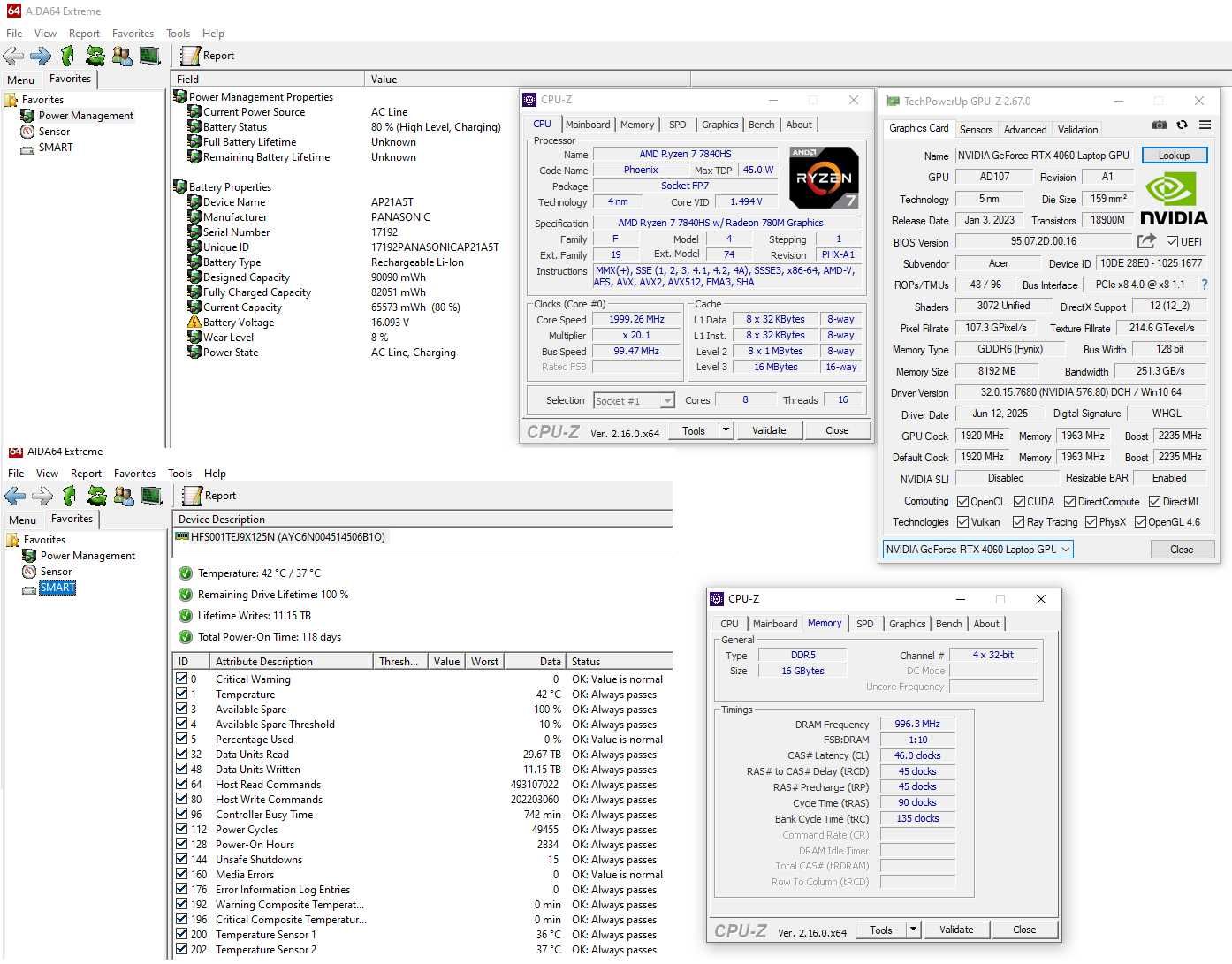Click Bus Interface question mark in GPU-Z

1204,285
